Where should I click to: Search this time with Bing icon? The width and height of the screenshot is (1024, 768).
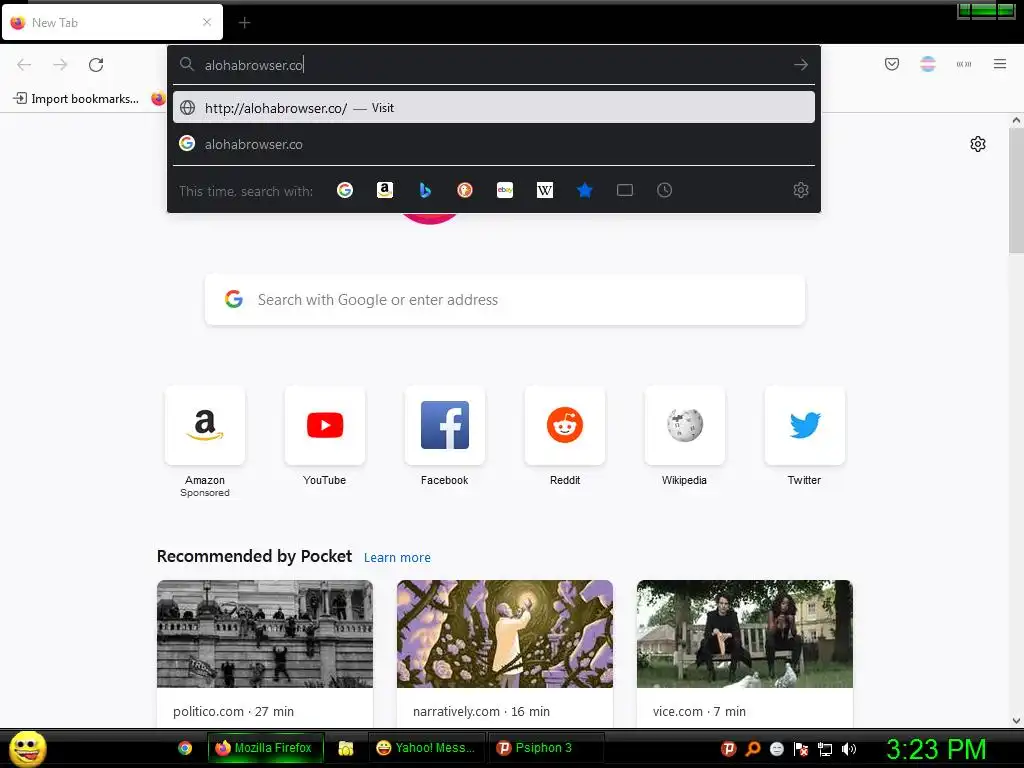pyautogui.click(x=424, y=190)
